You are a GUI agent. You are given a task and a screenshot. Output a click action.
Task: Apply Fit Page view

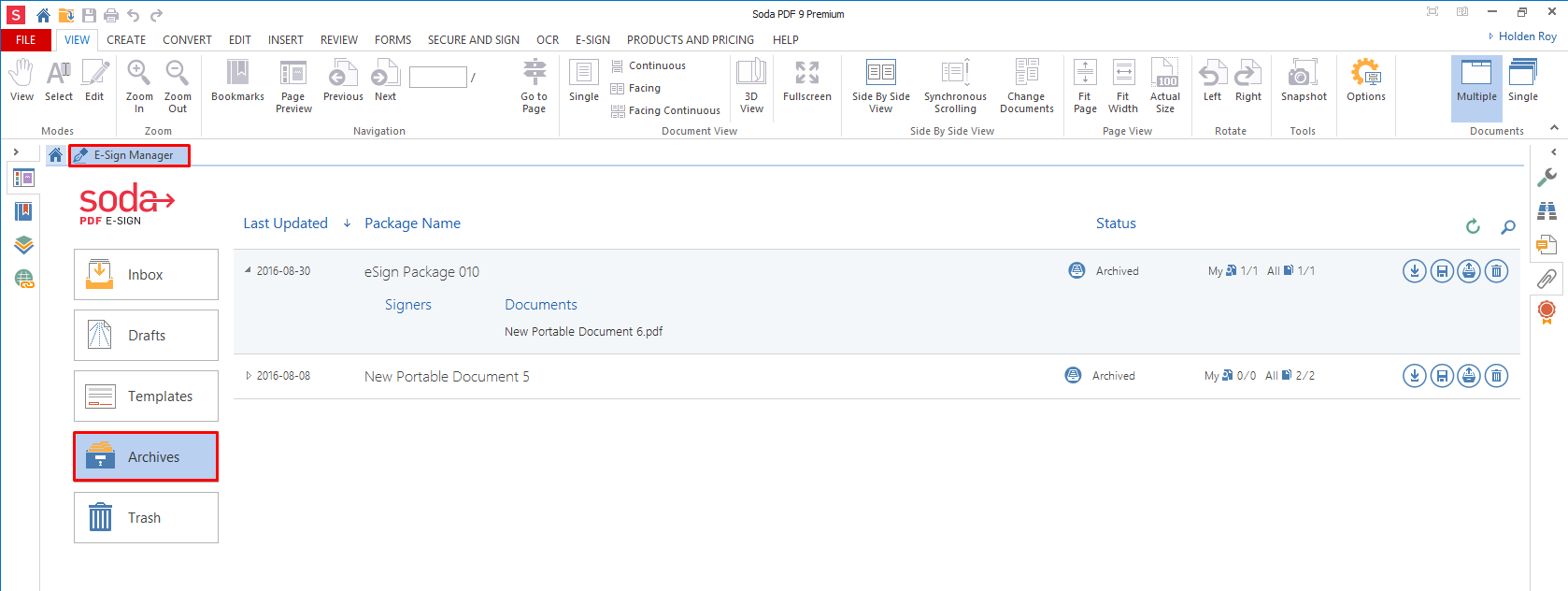(1085, 86)
